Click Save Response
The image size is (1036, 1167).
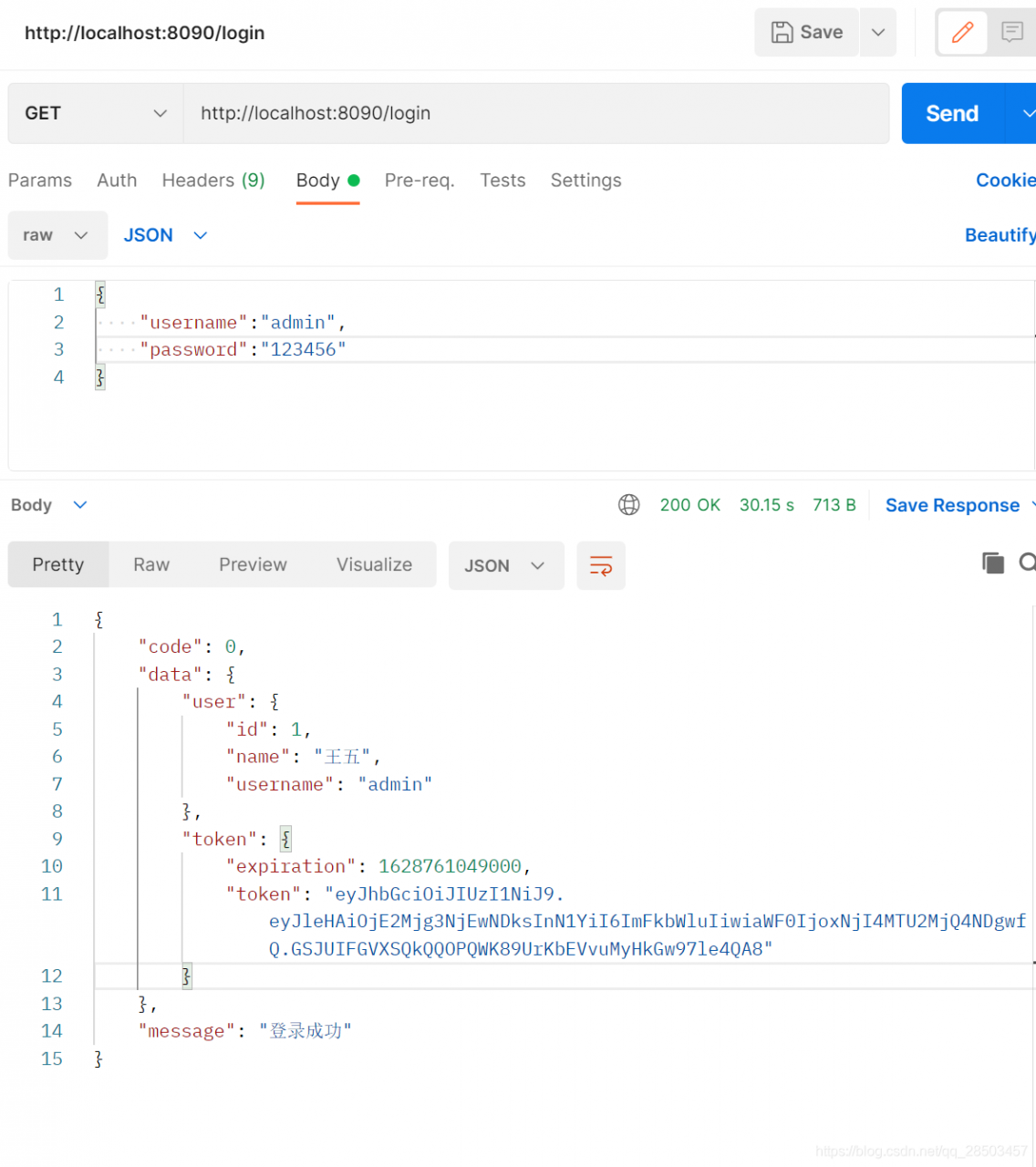pyautogui.click(x=952, y=506)
